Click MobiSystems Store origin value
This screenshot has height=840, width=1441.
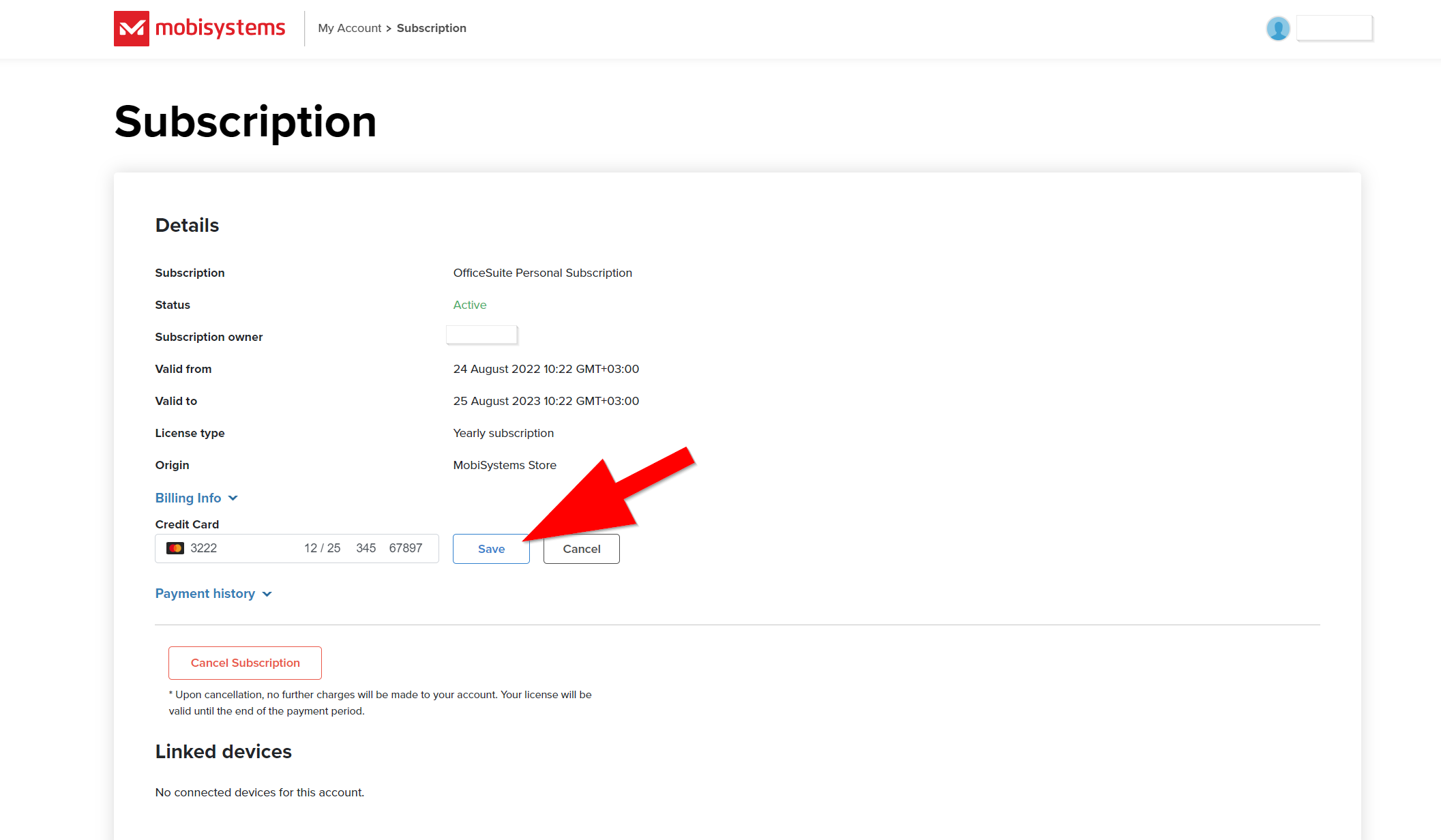click(505, 465)
